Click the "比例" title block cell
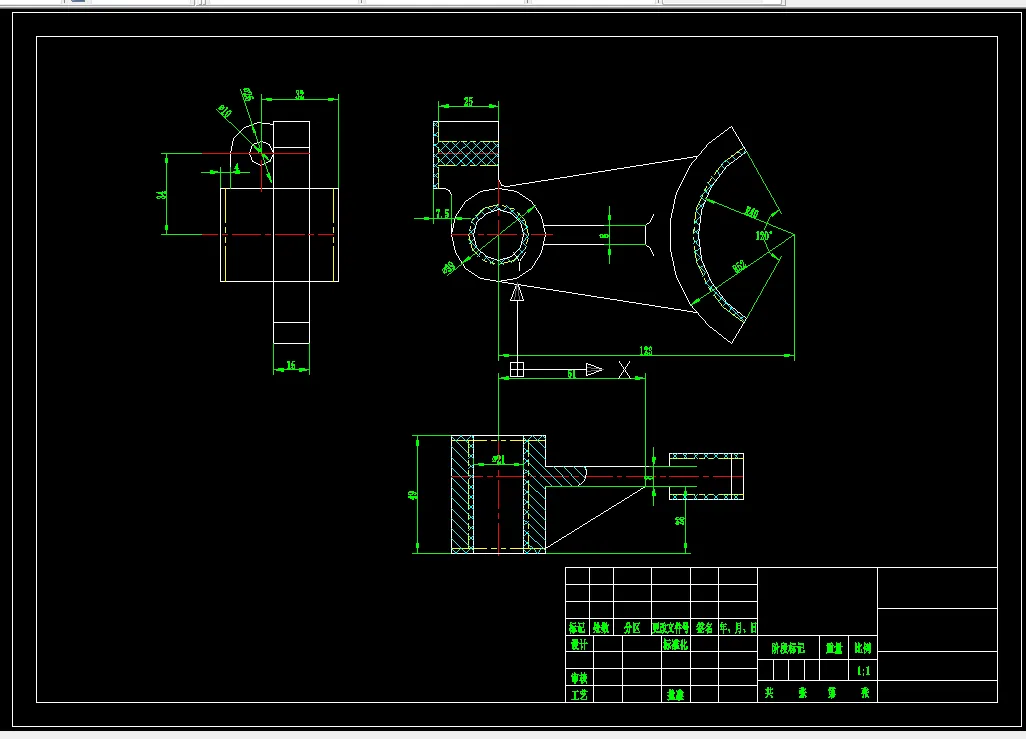Image resolution: width=1026 pixels, height=739 pixels. point(862,648)
